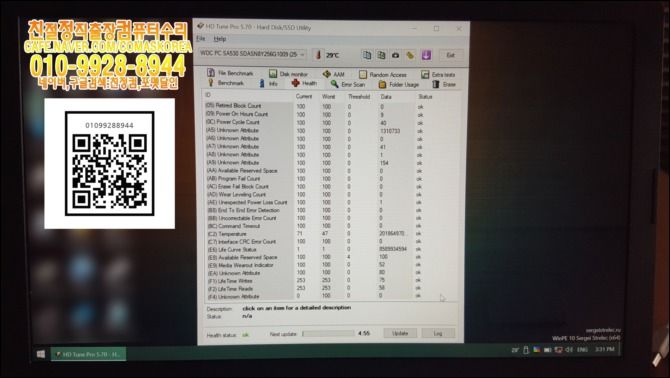Click the network tray icon
The image size is (670, 378).
(x=558, y=350)
